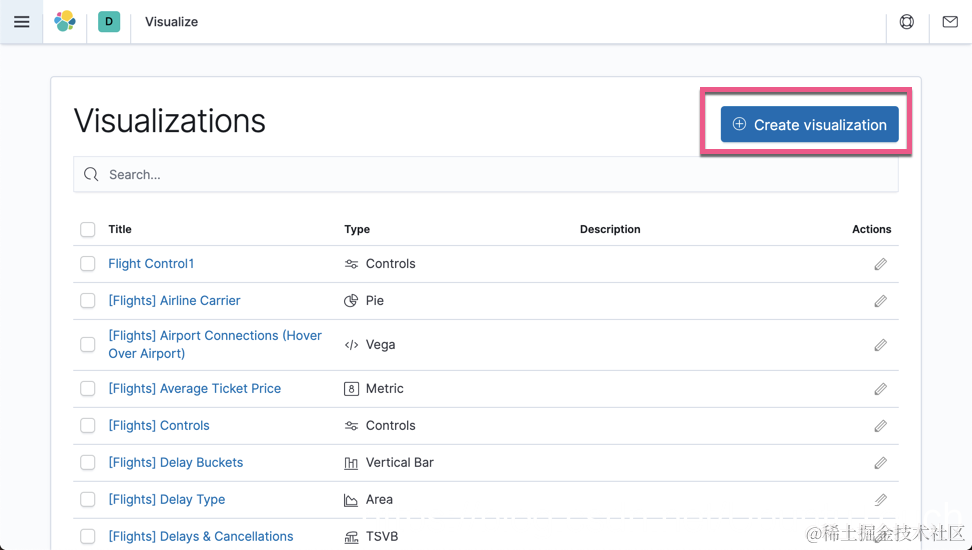Edit [Flights] Controls pencil icon
Image resolution: width=972 pixels, height=550 pixels.
click(x=880, y=426)
